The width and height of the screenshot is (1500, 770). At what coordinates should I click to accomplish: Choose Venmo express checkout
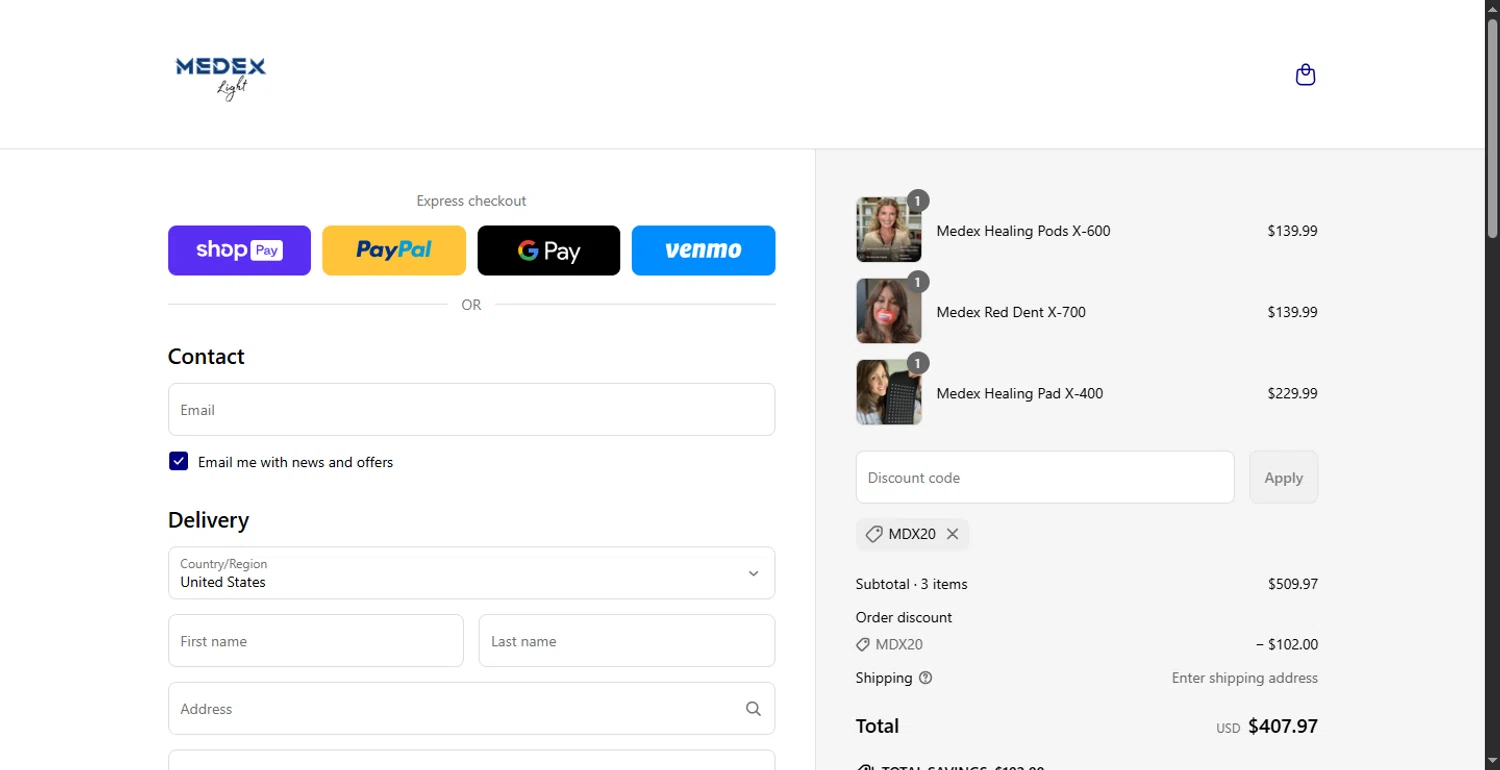coord(703,250)
